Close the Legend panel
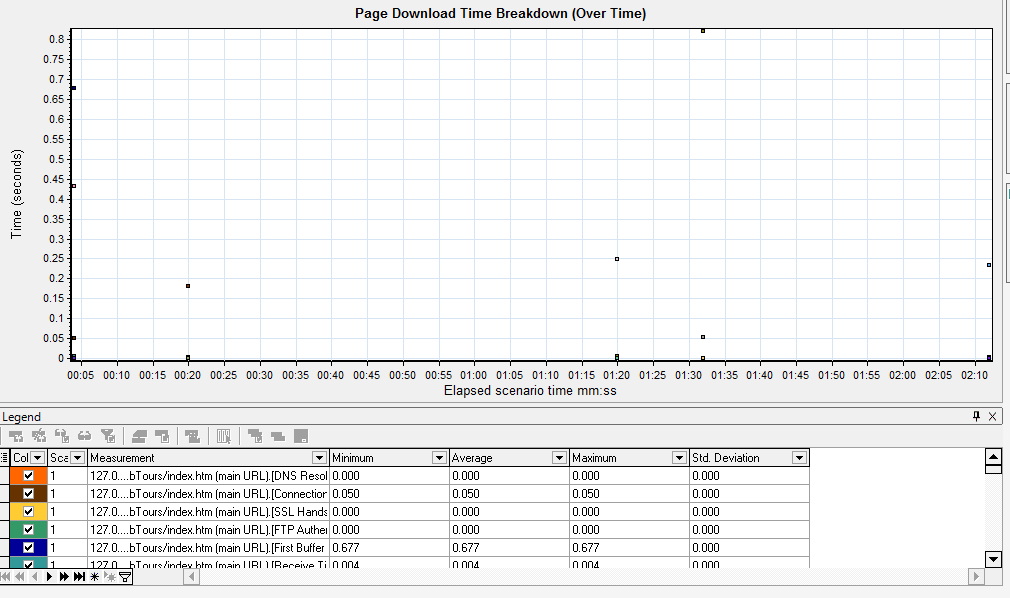1010x598 pixels. point(992,416)
